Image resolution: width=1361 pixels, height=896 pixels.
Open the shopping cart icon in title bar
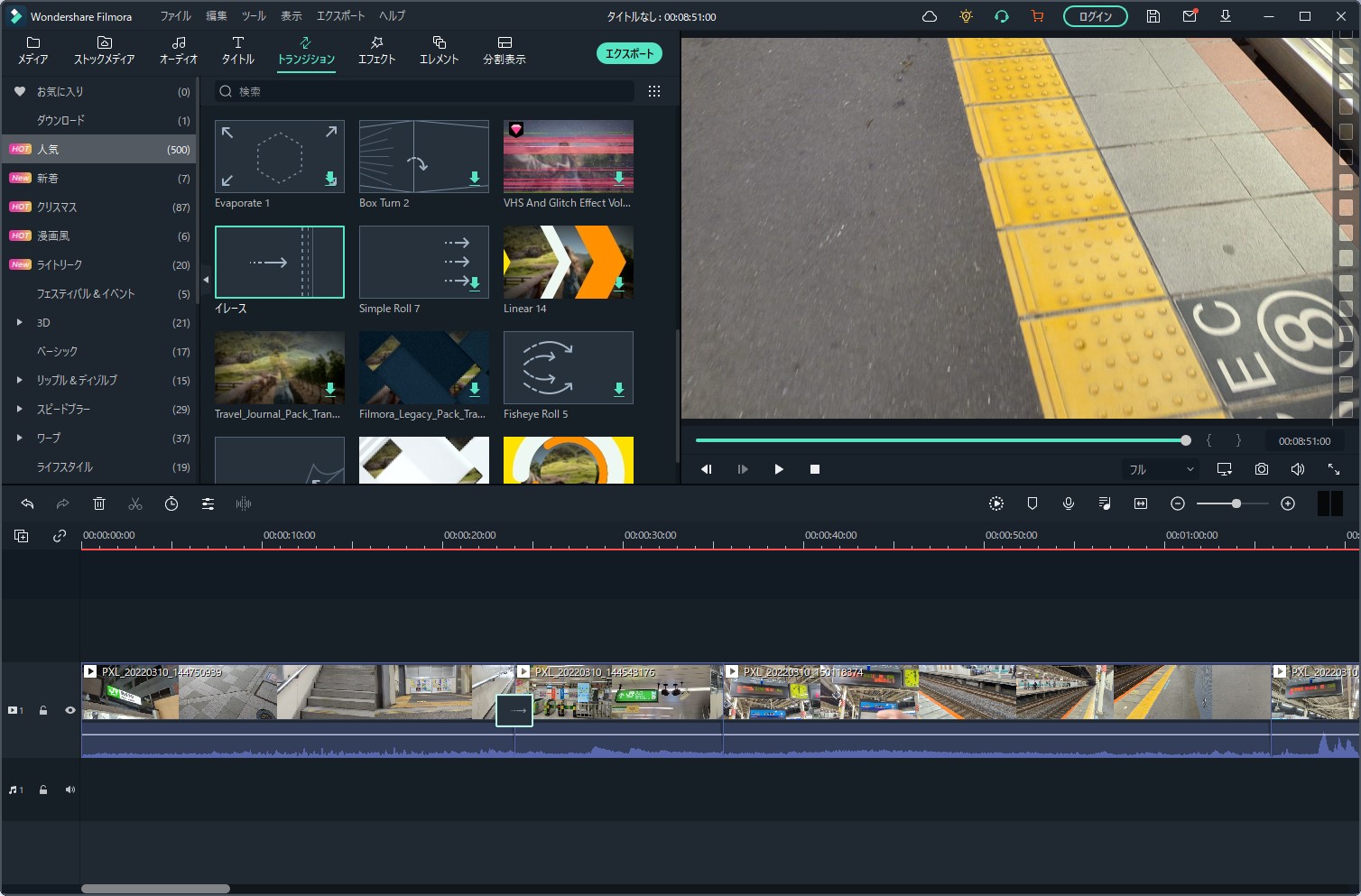(x=1037, y=16)
